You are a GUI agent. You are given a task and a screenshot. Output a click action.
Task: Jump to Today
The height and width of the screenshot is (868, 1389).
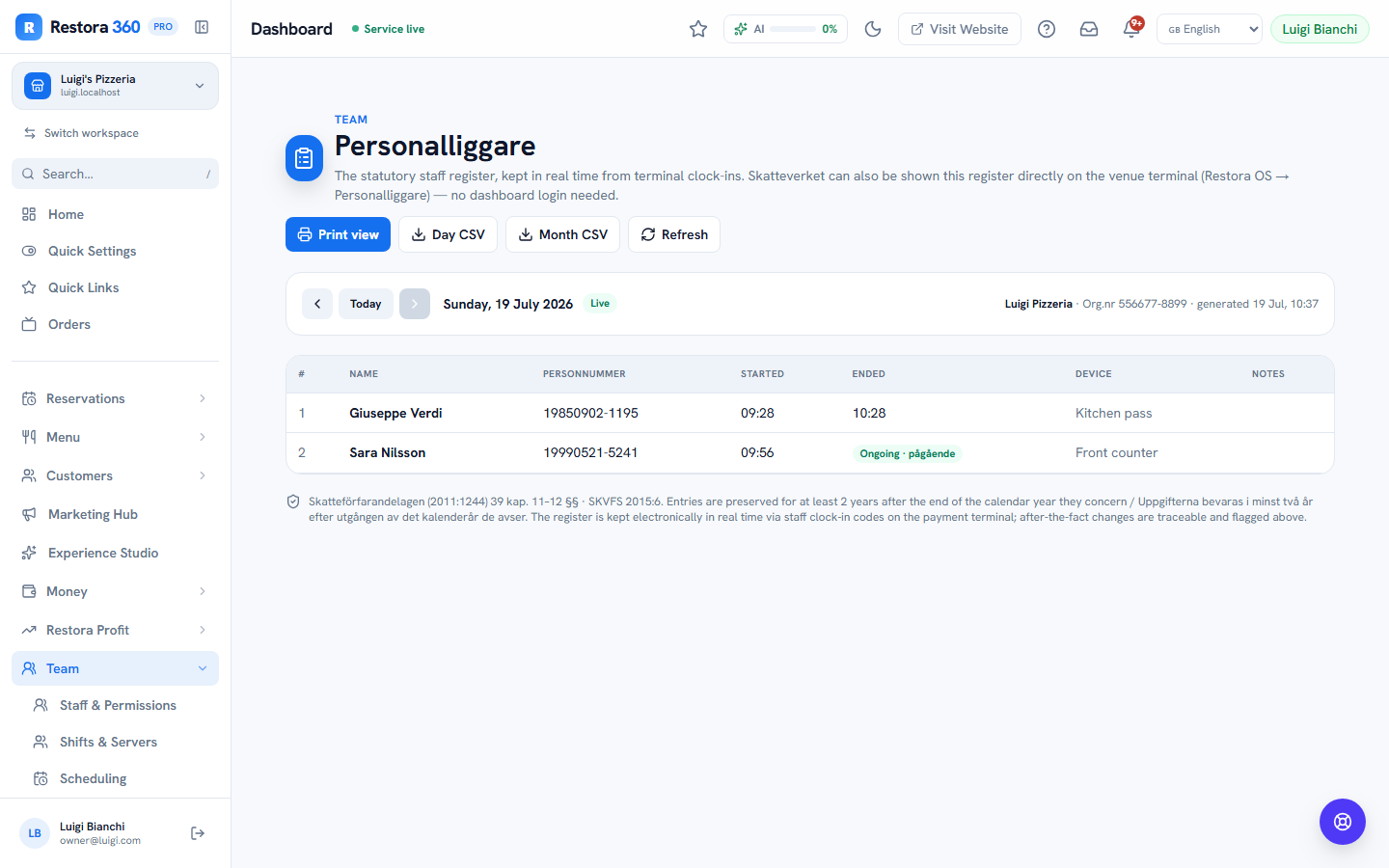coord(366,304)
